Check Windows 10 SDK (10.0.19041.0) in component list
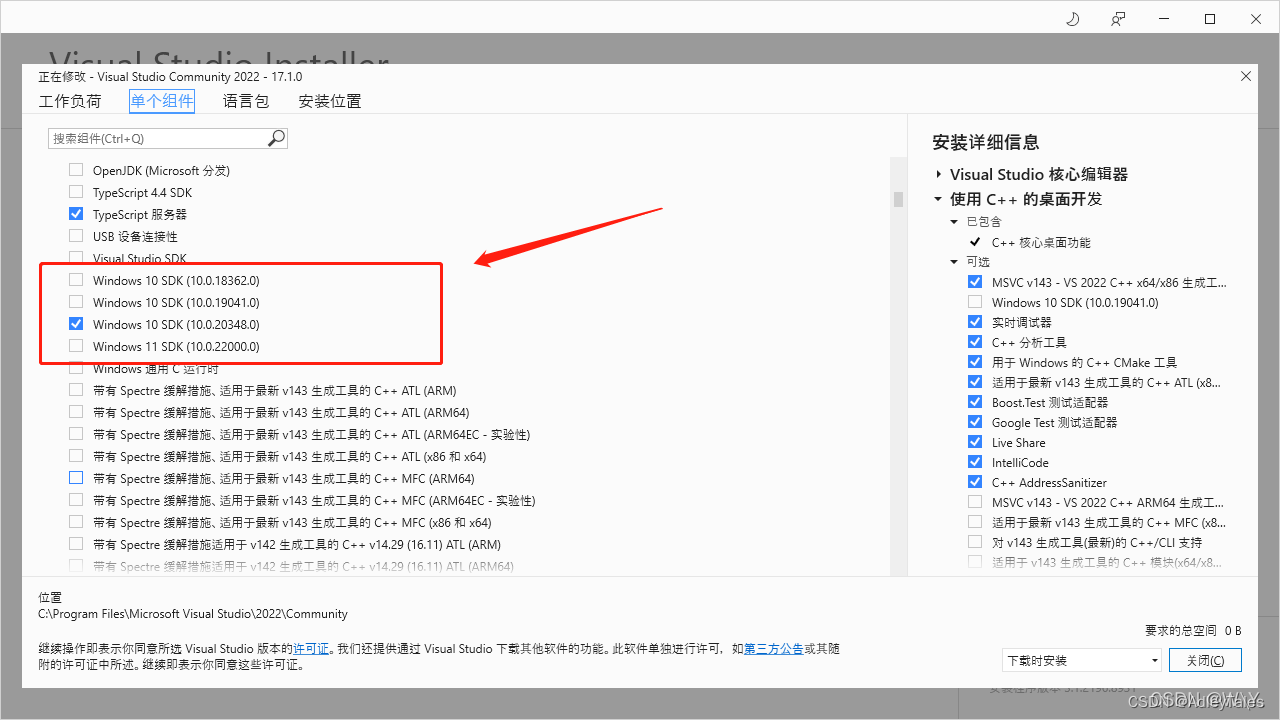The width and height of the screenshot is (1280, 720). pos(76,302)
